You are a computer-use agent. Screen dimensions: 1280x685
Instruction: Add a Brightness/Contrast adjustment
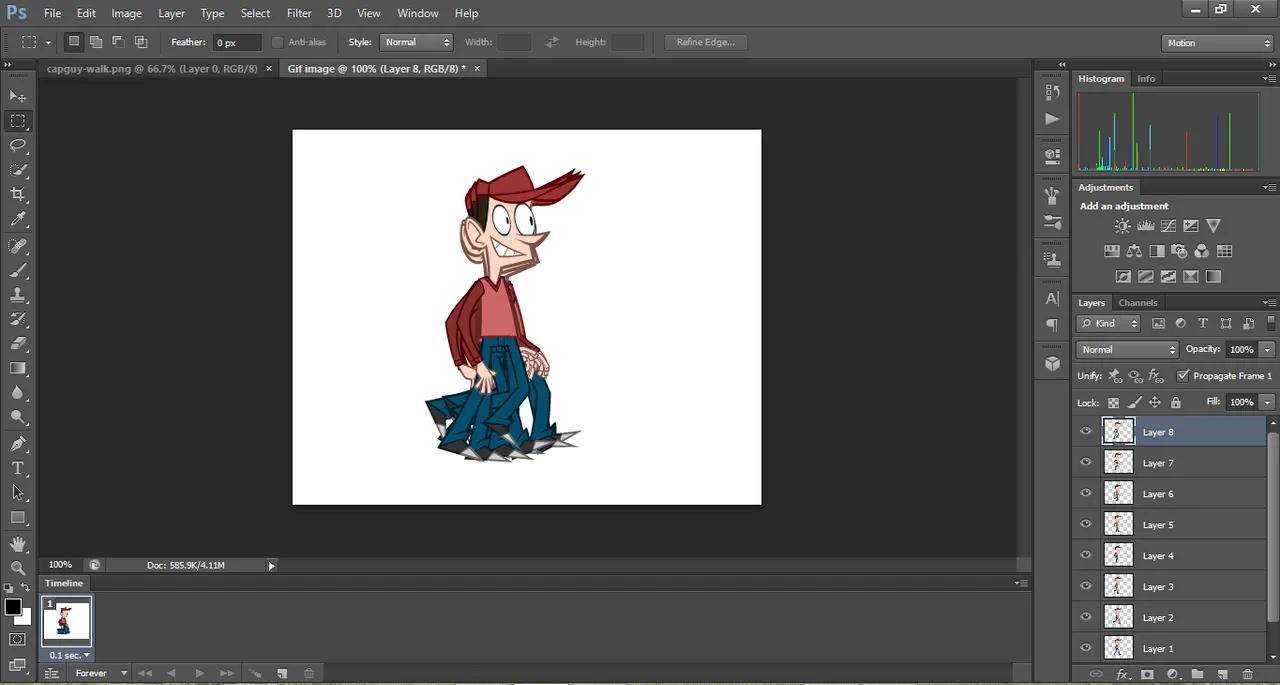(x=1123, y=226)
